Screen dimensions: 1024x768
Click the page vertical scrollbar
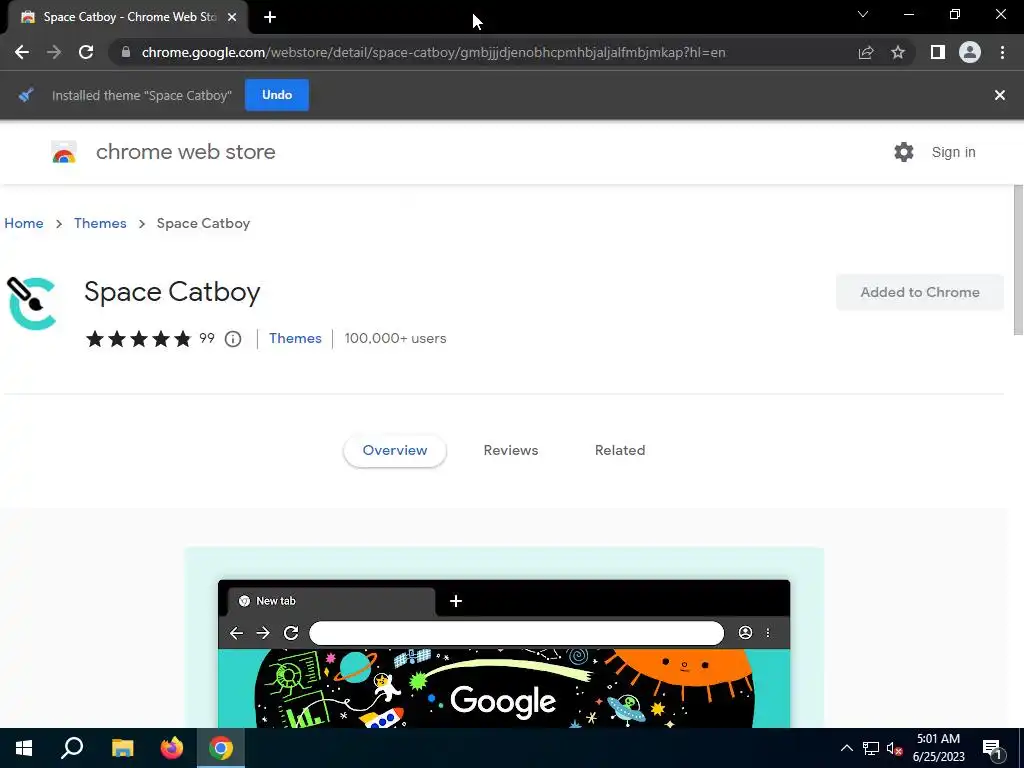(x=1018, y=261)
